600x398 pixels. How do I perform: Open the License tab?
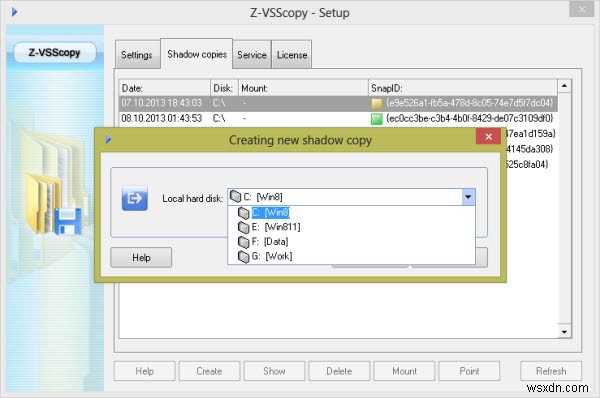click(292, 55)
